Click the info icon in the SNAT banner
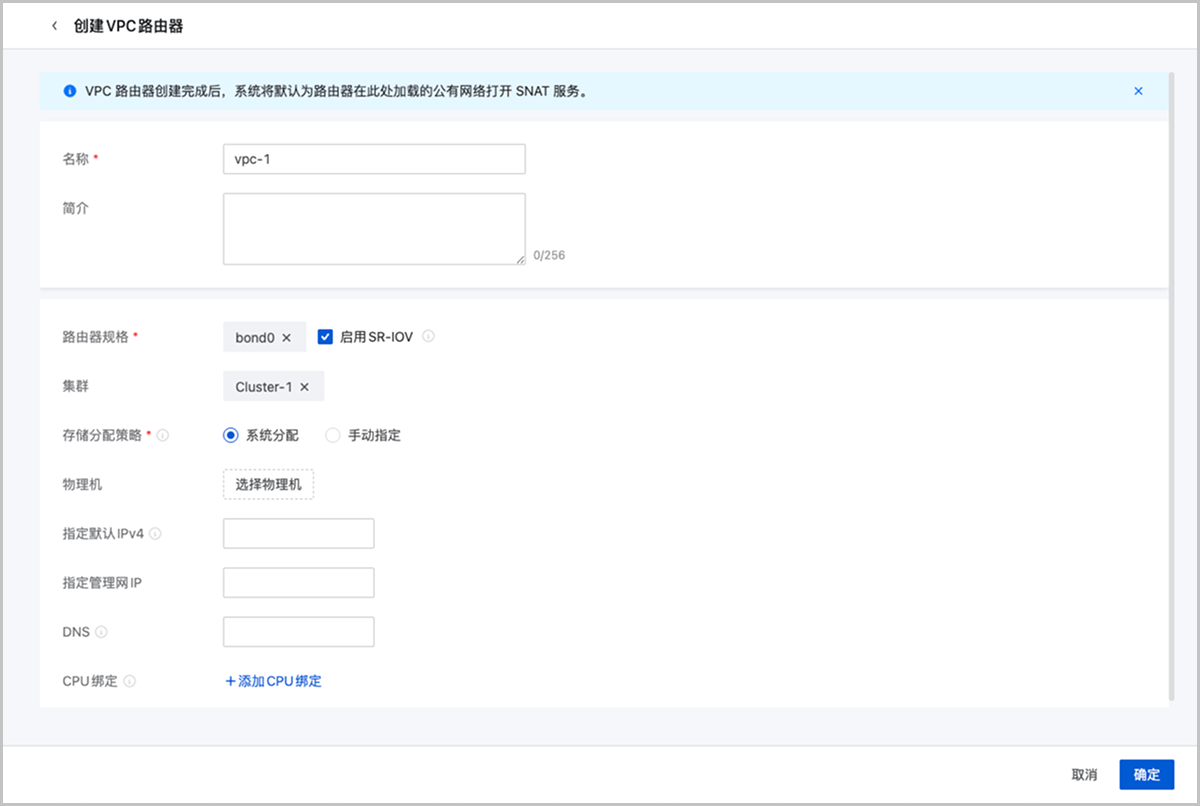 (70, 91)
